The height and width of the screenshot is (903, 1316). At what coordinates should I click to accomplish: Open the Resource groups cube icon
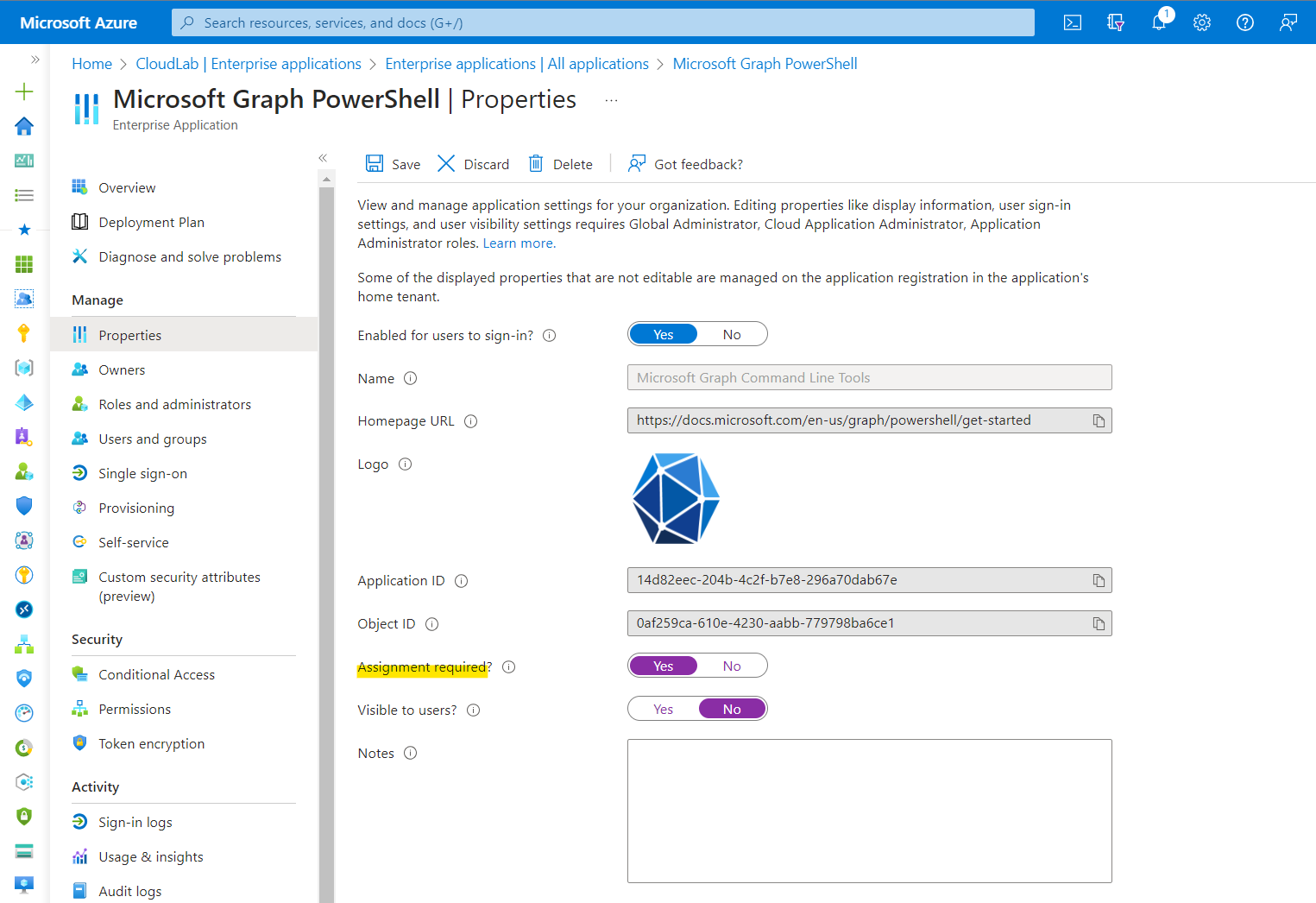[x=24, y=368]
